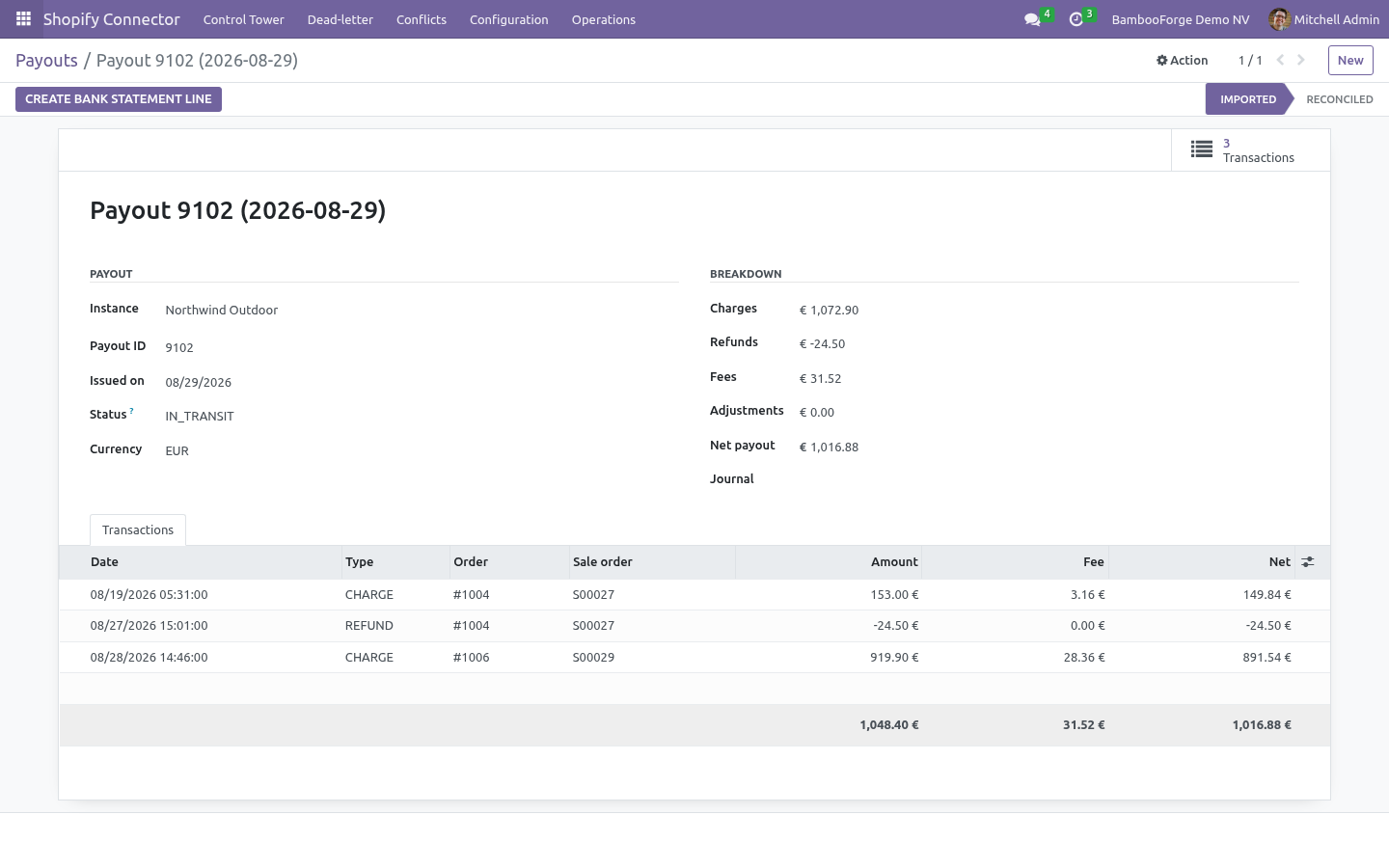Click the Shopify Connector app title

(112, 19)
